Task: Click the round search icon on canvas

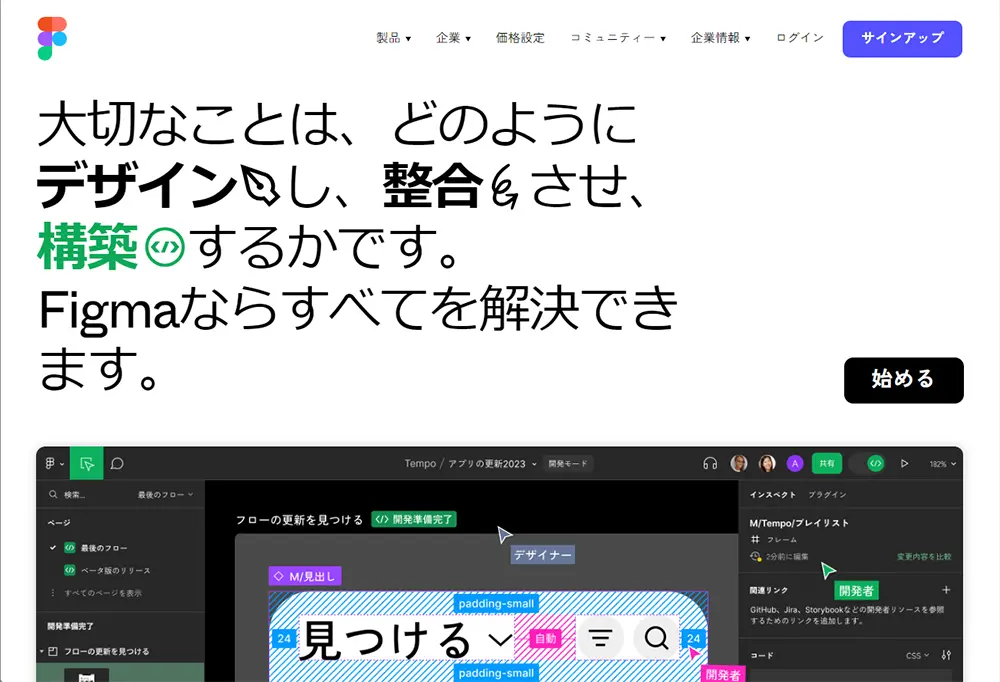Action: point(656,637)
